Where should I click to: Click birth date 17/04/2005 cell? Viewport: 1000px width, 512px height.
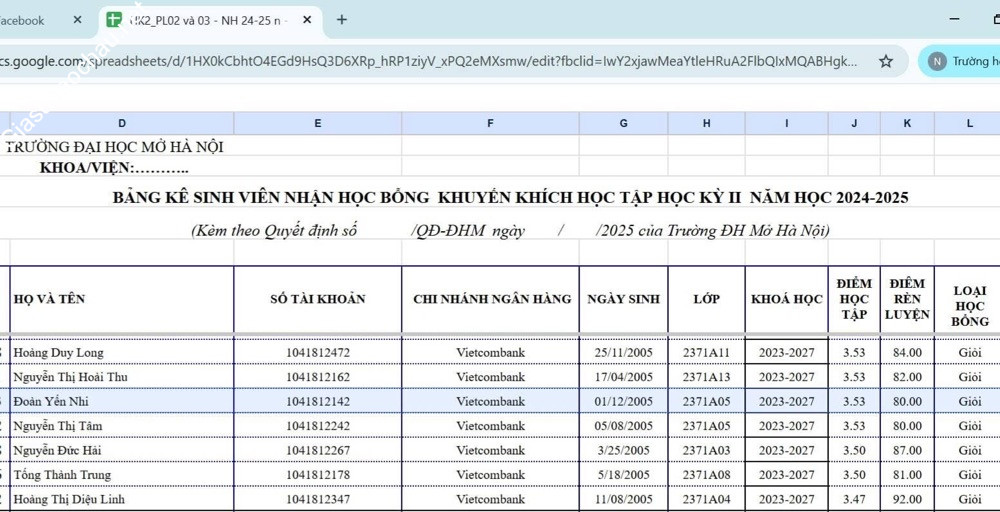(x=623, y=377)
